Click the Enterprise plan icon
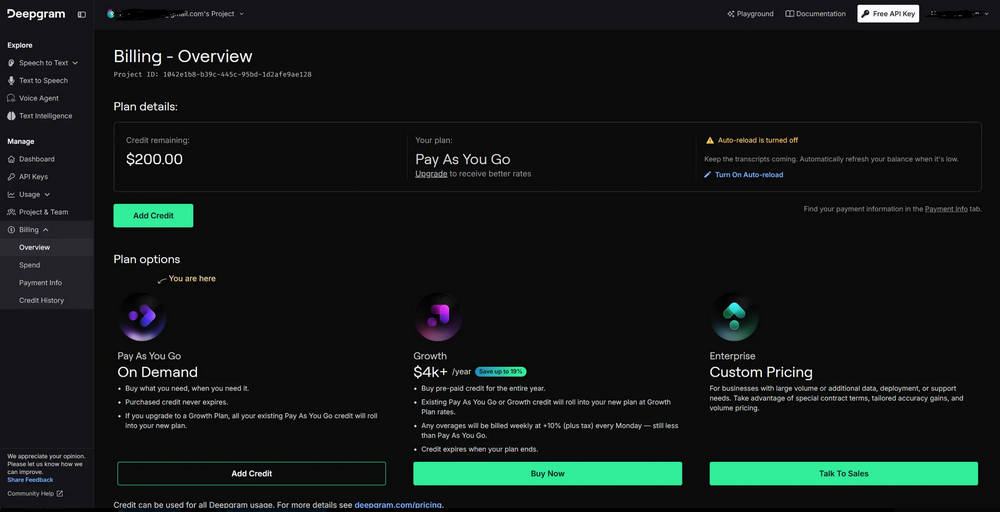This screenshot has height=512, width=1000. click(735, 317)
